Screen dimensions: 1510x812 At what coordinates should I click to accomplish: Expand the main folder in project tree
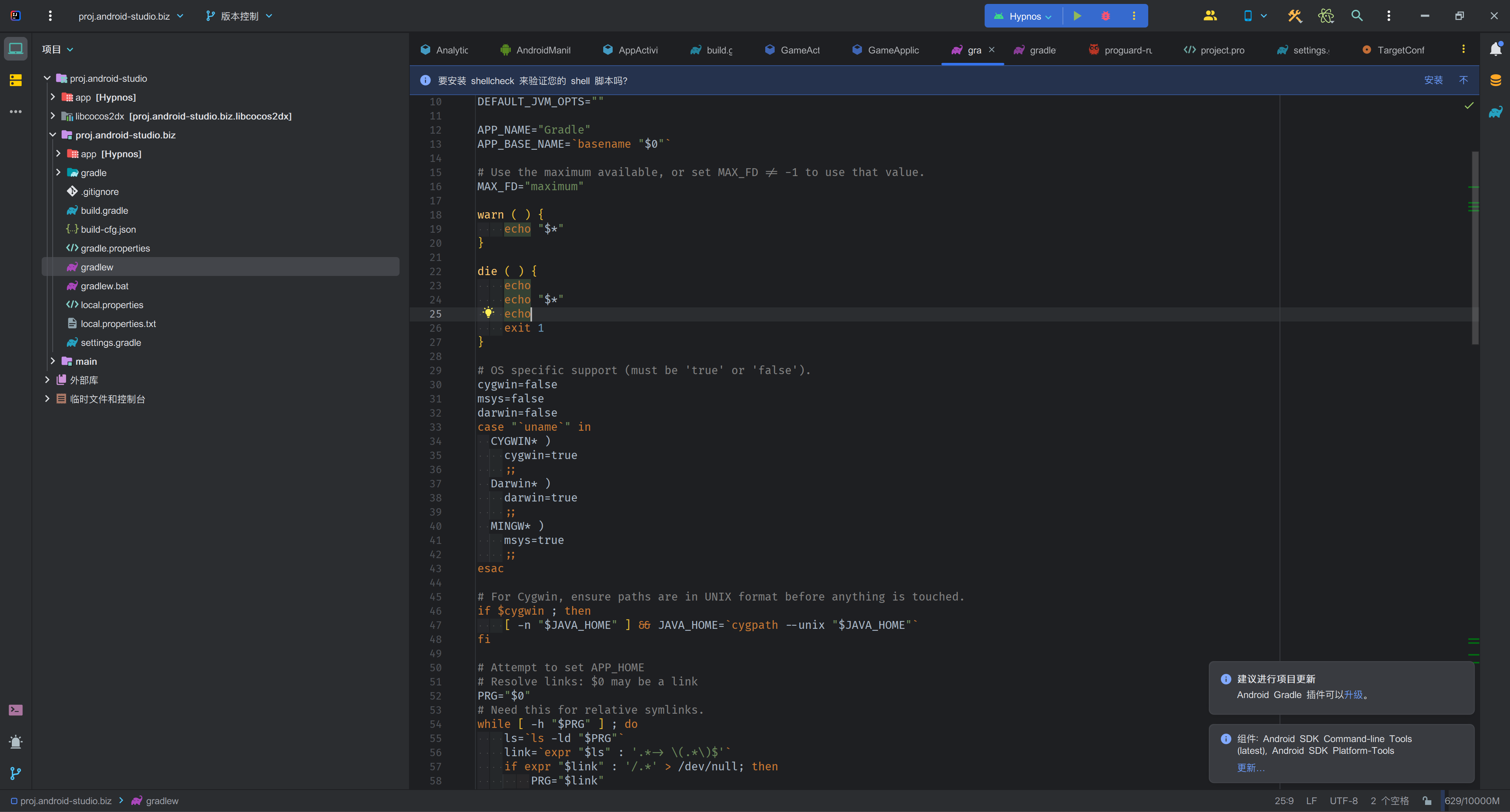tap(53, 361)
